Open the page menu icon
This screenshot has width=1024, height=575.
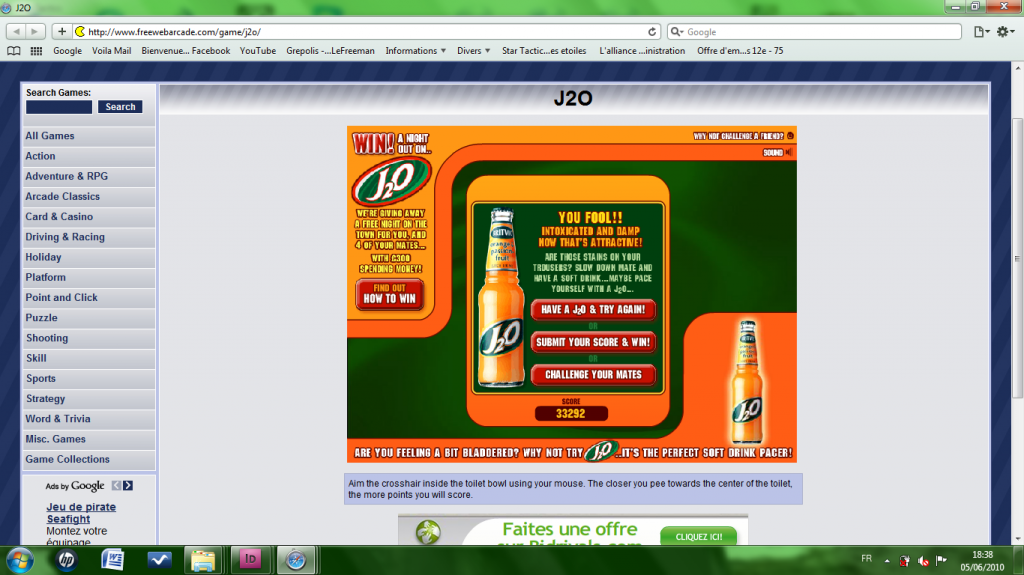coord(982,31)
